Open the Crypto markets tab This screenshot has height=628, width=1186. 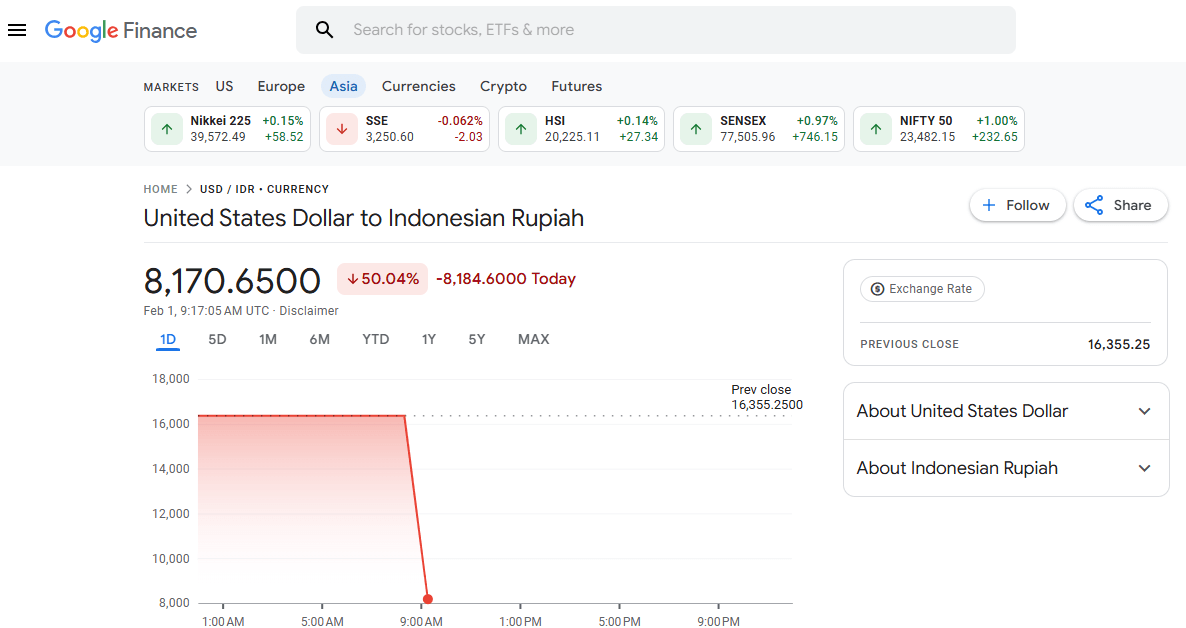point(503,86)
